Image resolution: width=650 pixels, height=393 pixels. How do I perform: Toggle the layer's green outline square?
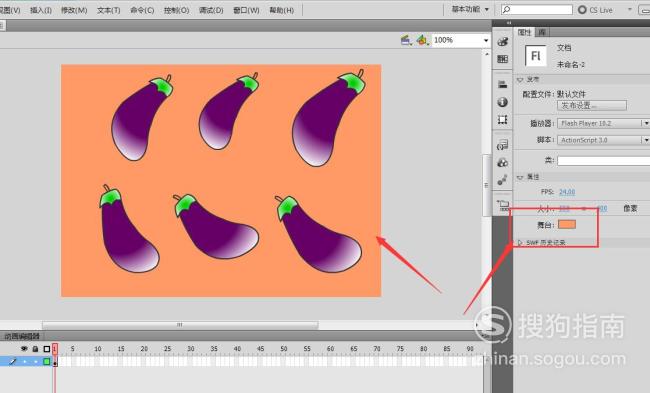click(47, 361)
